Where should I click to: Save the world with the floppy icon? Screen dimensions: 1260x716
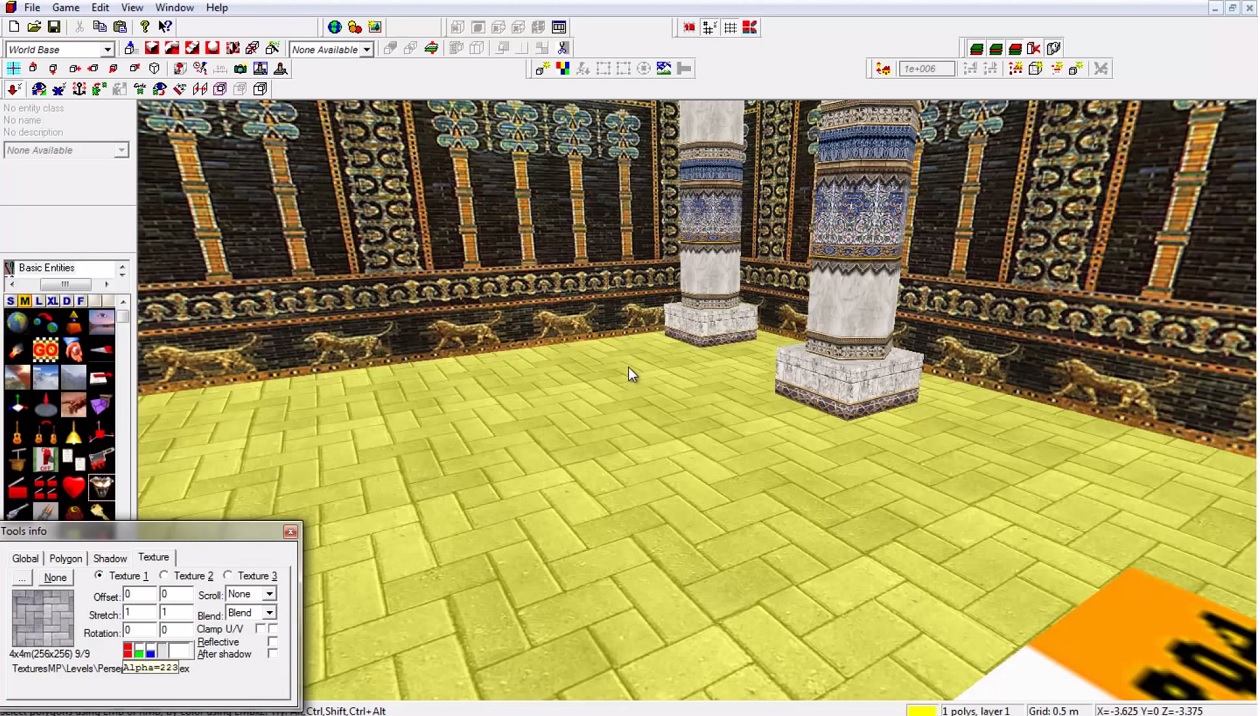[54, 27]
